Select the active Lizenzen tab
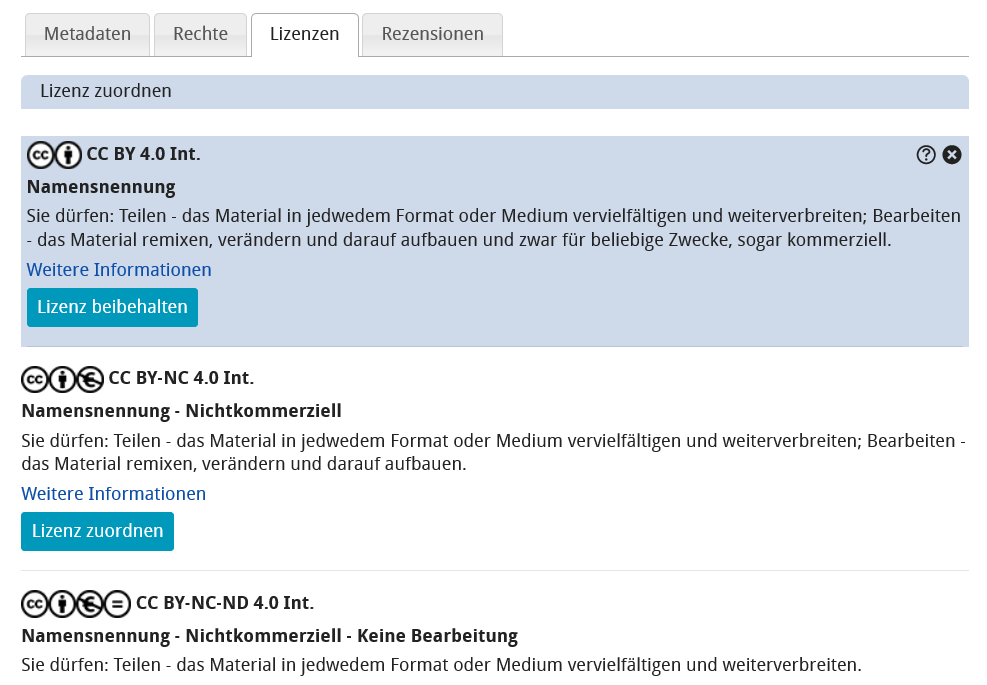The width and height of the screenshot is (987, 685). pos(304,33)
